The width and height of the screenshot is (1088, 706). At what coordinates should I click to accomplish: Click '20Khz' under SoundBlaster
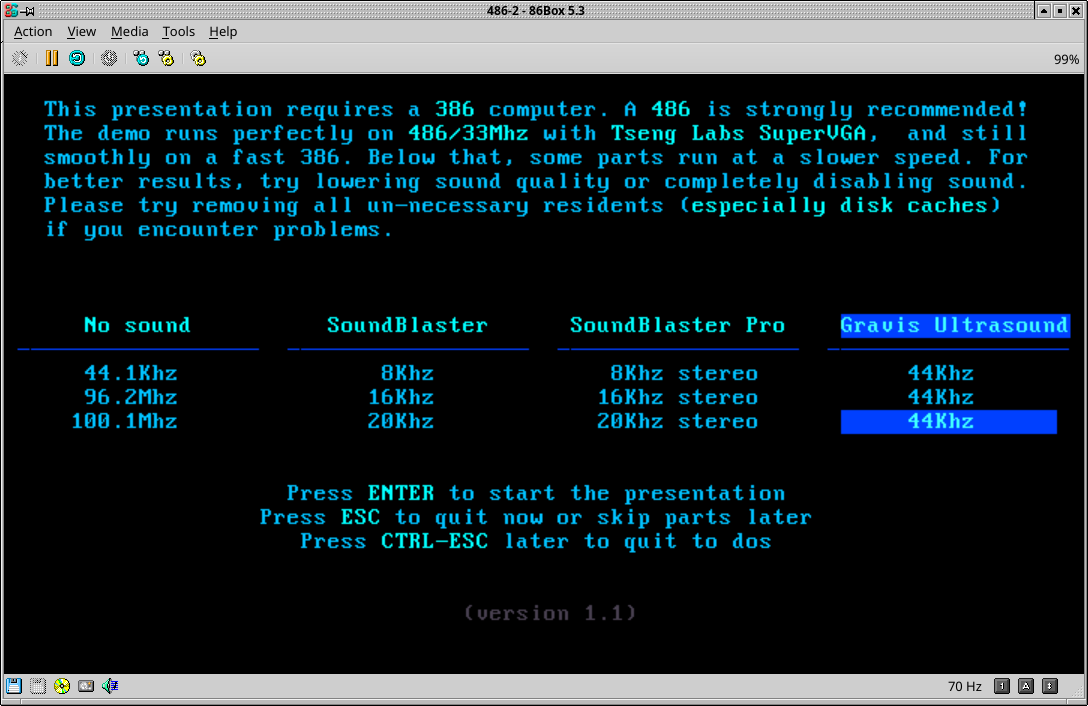point(401,421)
